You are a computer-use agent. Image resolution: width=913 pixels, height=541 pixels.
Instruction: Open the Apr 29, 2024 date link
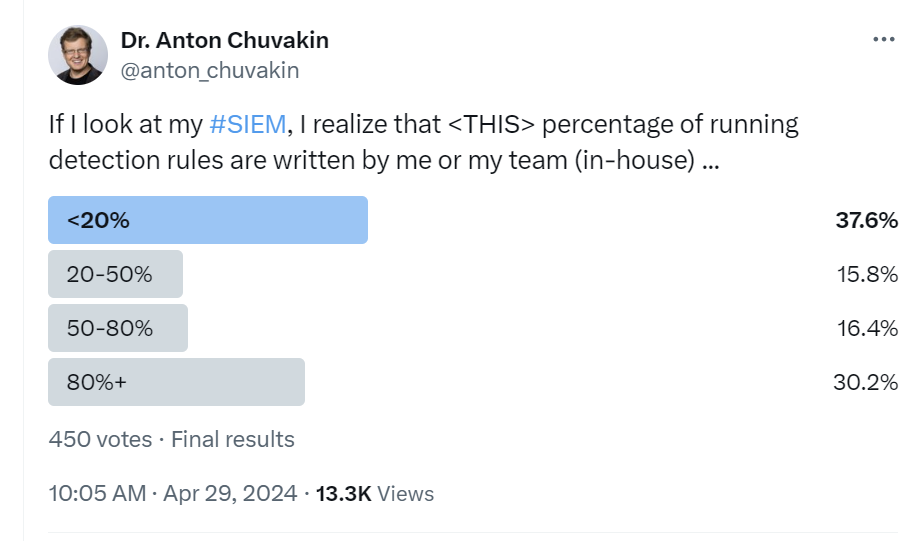click(x=230, y=493)
